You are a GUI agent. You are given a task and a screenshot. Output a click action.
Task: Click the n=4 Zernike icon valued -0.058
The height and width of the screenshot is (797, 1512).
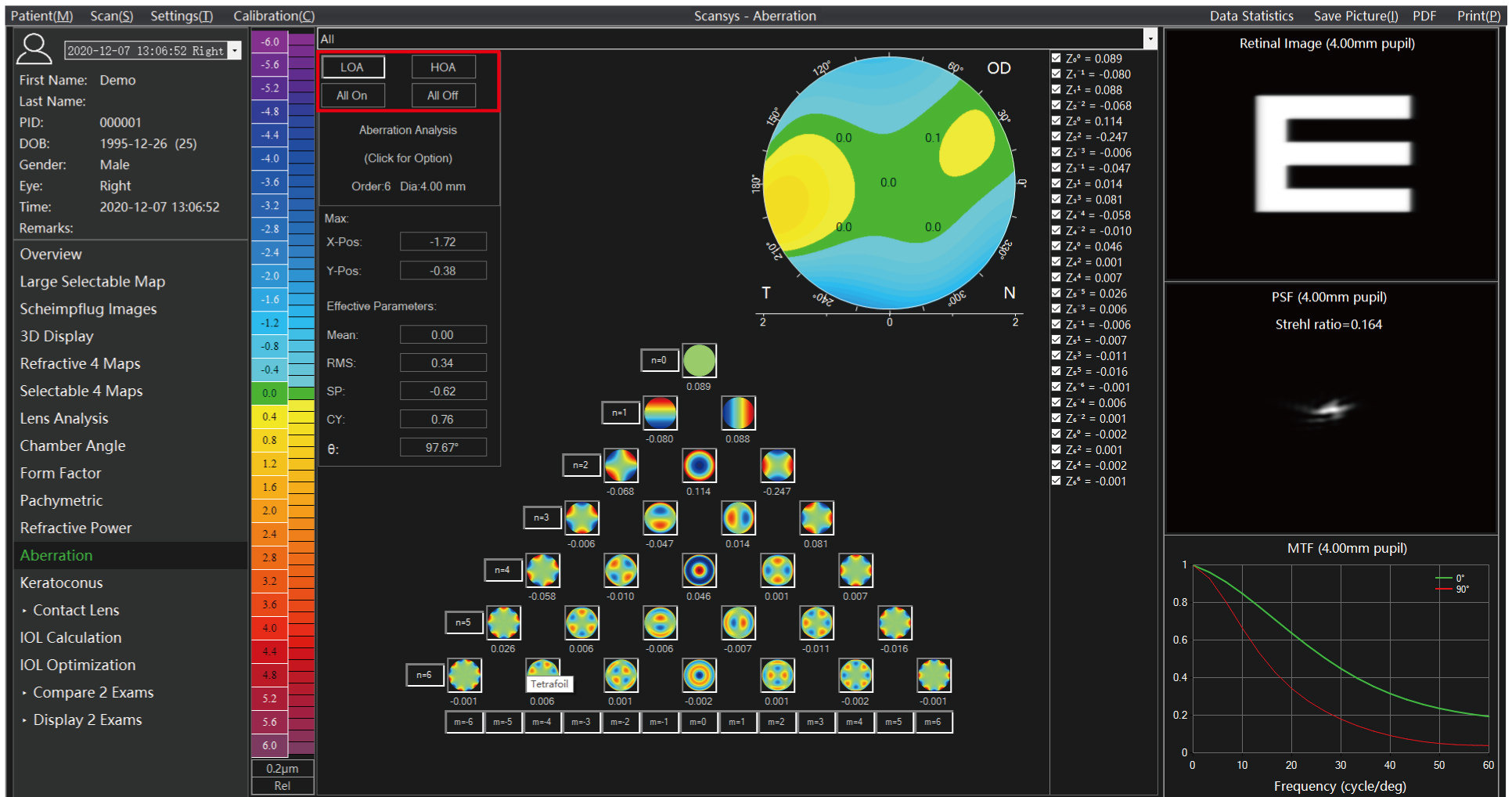[542, 570]
